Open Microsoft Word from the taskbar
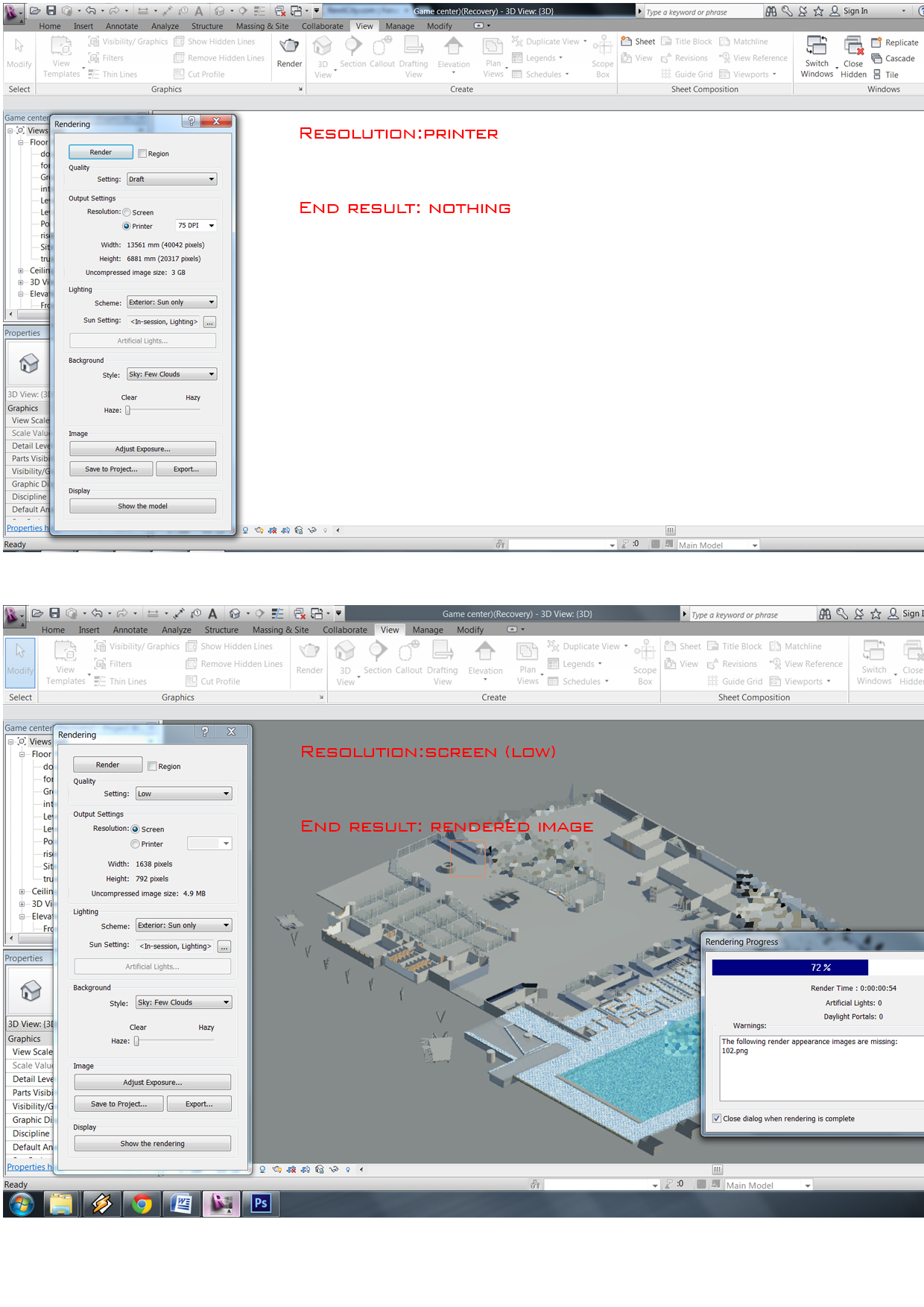 click(x=181, y=1203)
